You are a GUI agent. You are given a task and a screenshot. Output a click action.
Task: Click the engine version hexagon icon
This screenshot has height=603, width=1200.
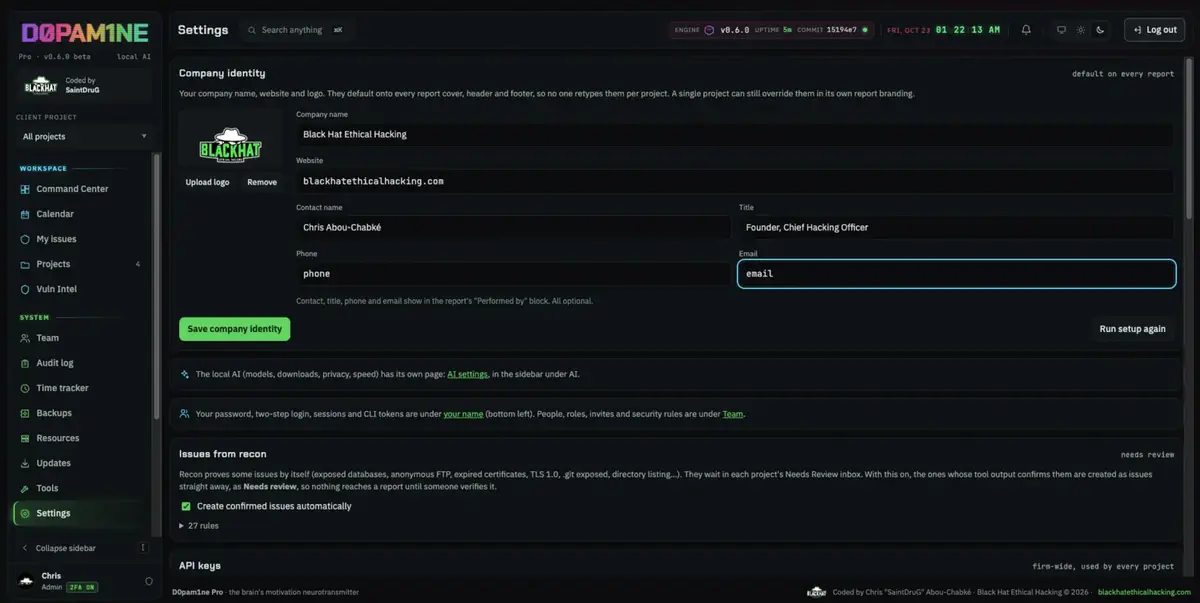pyautogui.click(x=709, y=30)
